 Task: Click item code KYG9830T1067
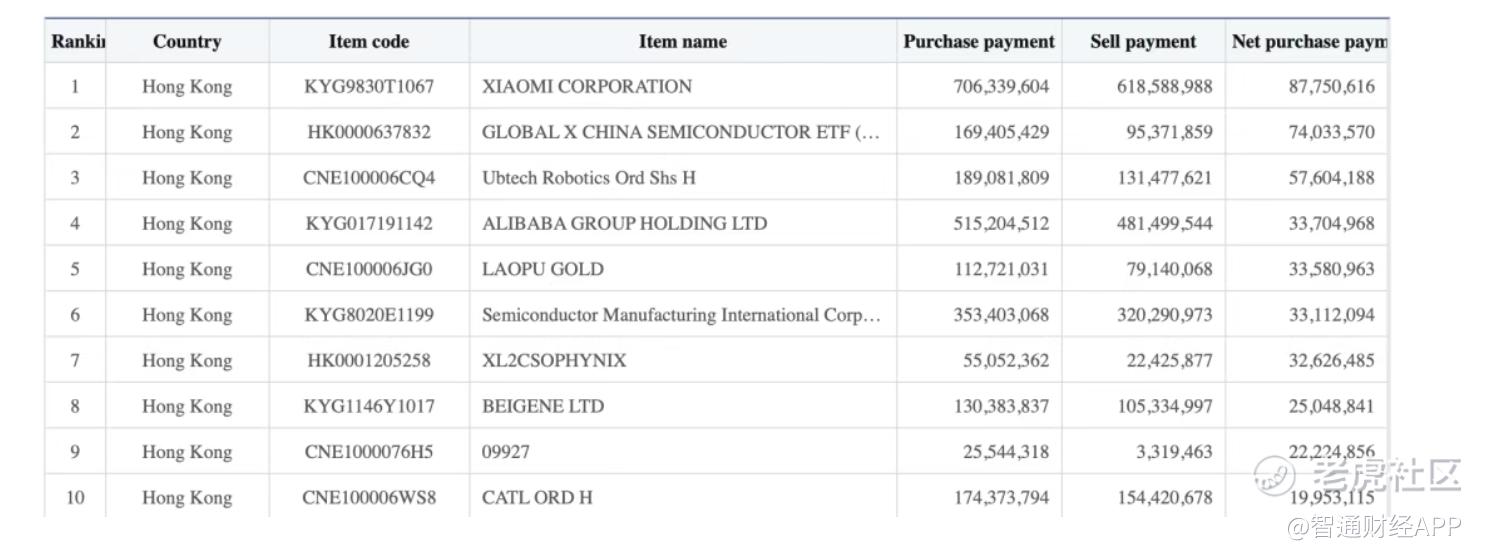(x=369, y=87)
